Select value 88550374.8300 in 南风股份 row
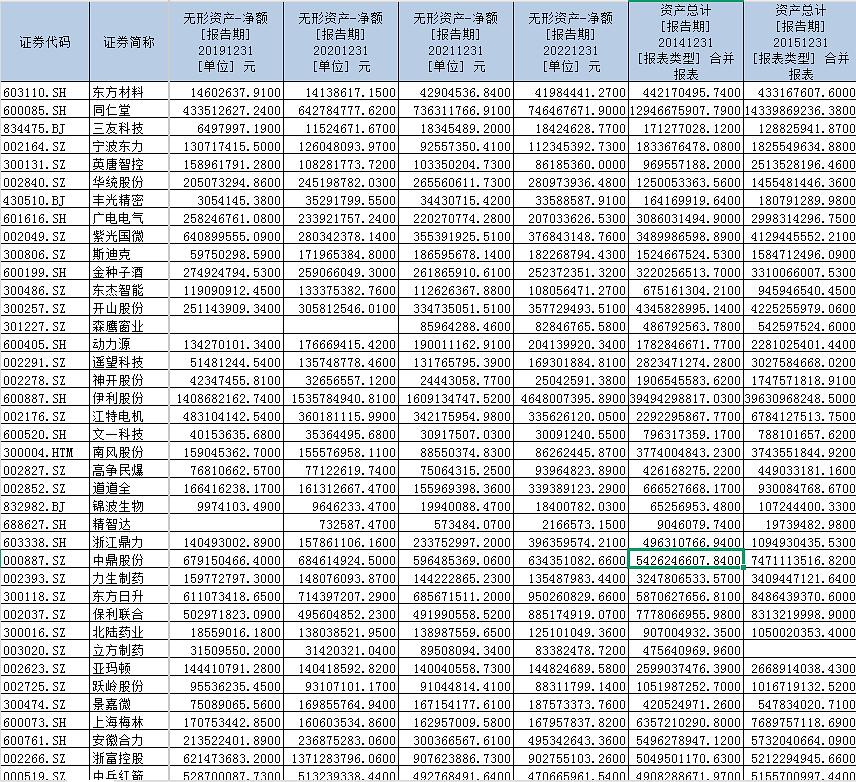This screenshot has width=856, height=782. tap(456, 452)
